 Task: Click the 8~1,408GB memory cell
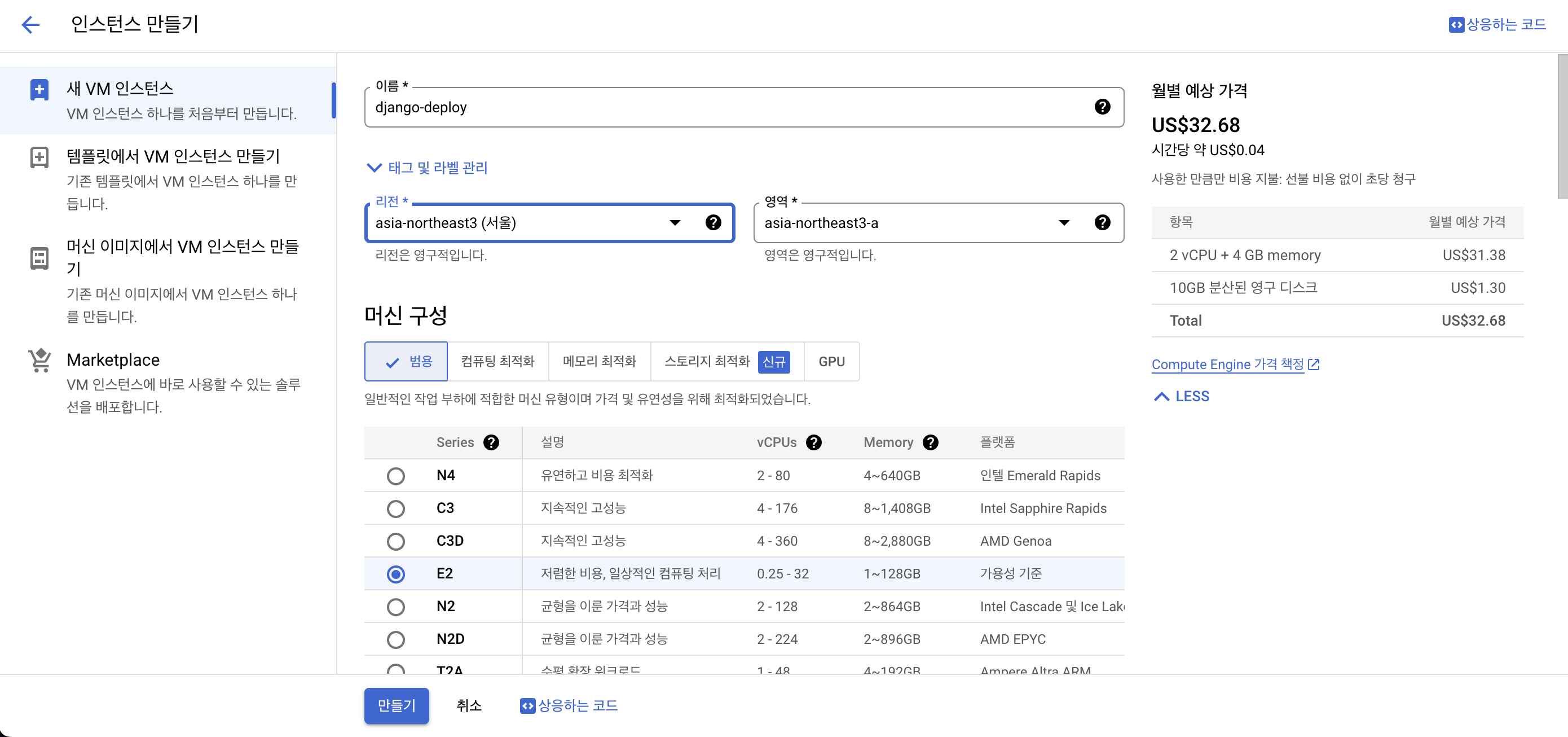point(897,508)
